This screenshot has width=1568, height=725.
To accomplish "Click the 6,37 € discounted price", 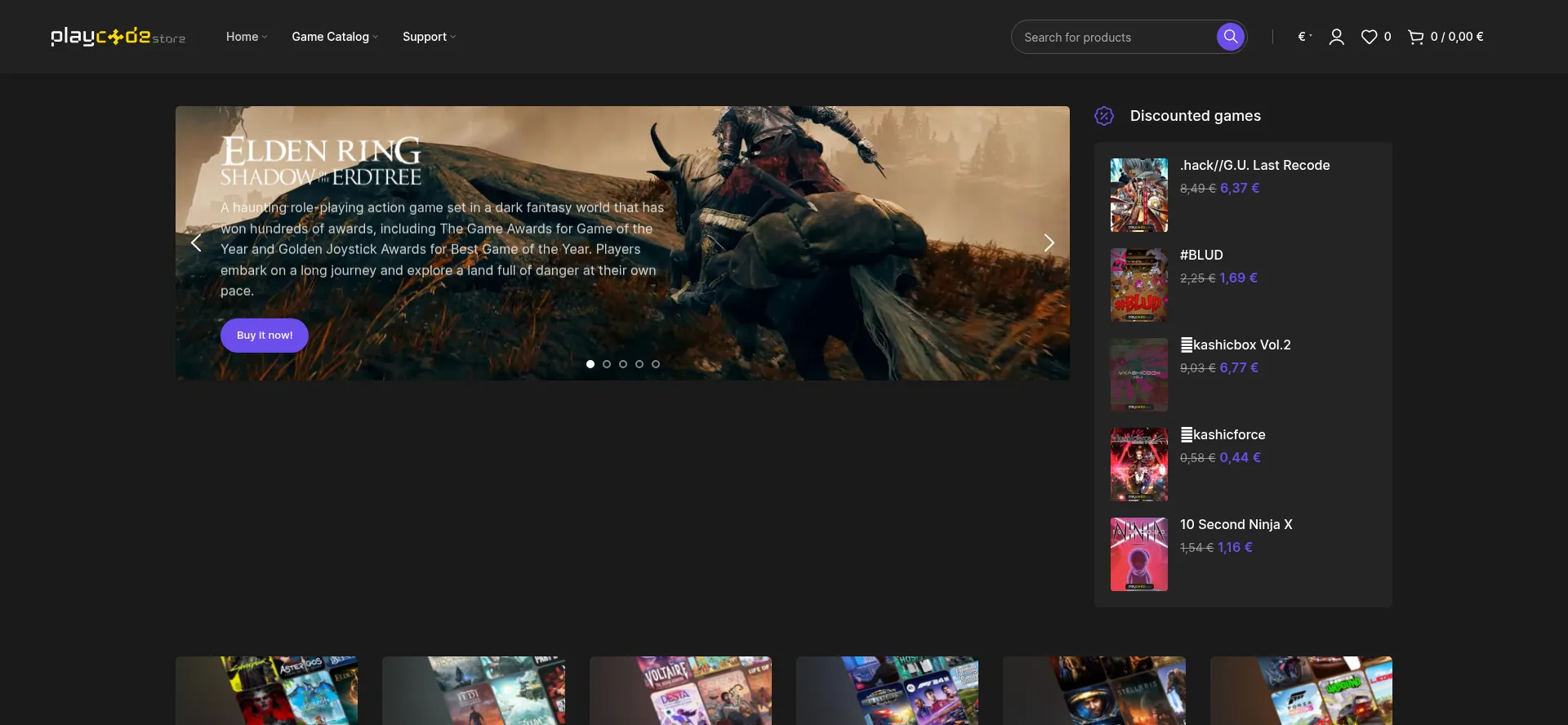I will (x=1240, y=189).
